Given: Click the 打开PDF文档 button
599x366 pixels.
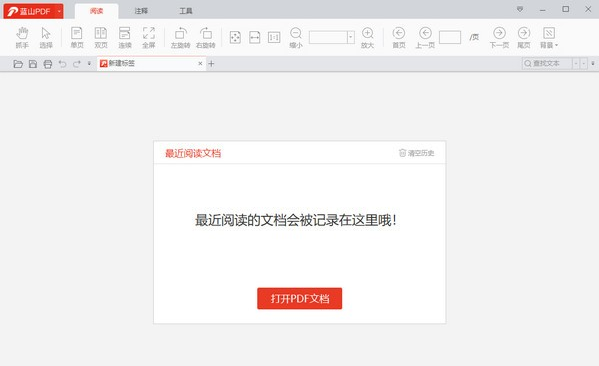Looking at the screenshot, I should click(x=300, y=298).
